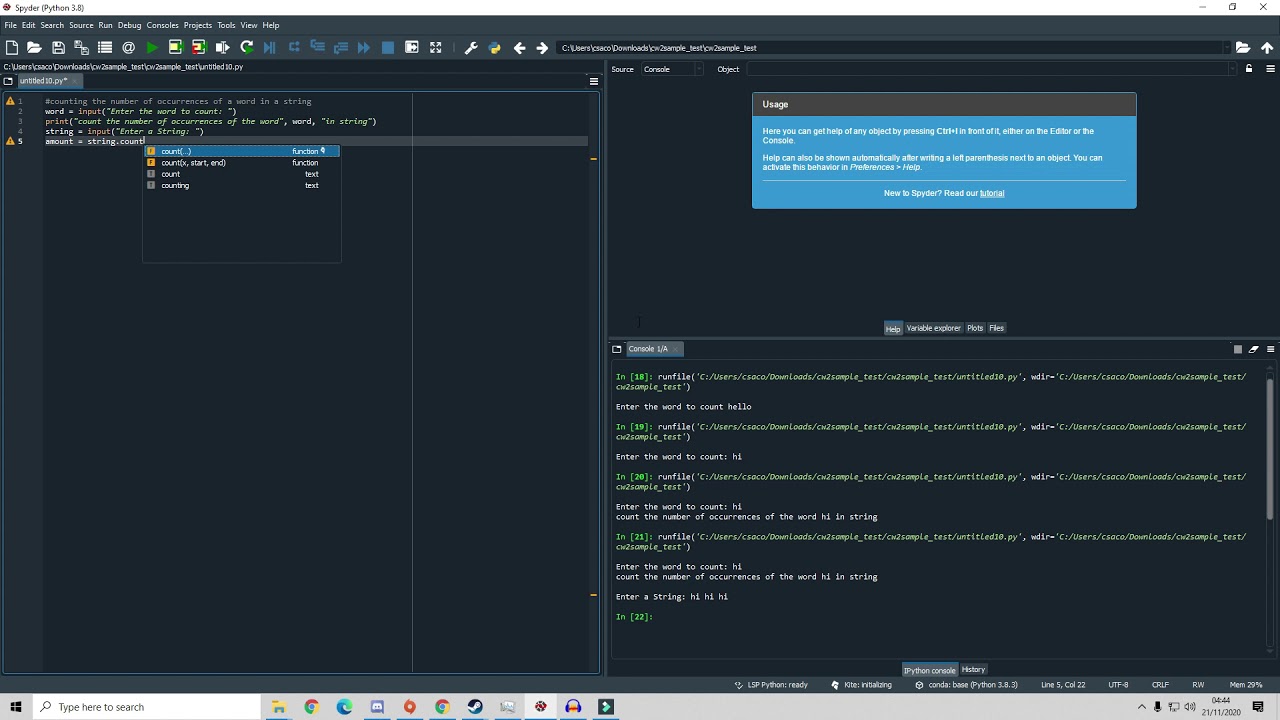This screenshot has width=1280, height=720.
Task: Switch to the Variable explorer tab
Action: coord(933,328)
